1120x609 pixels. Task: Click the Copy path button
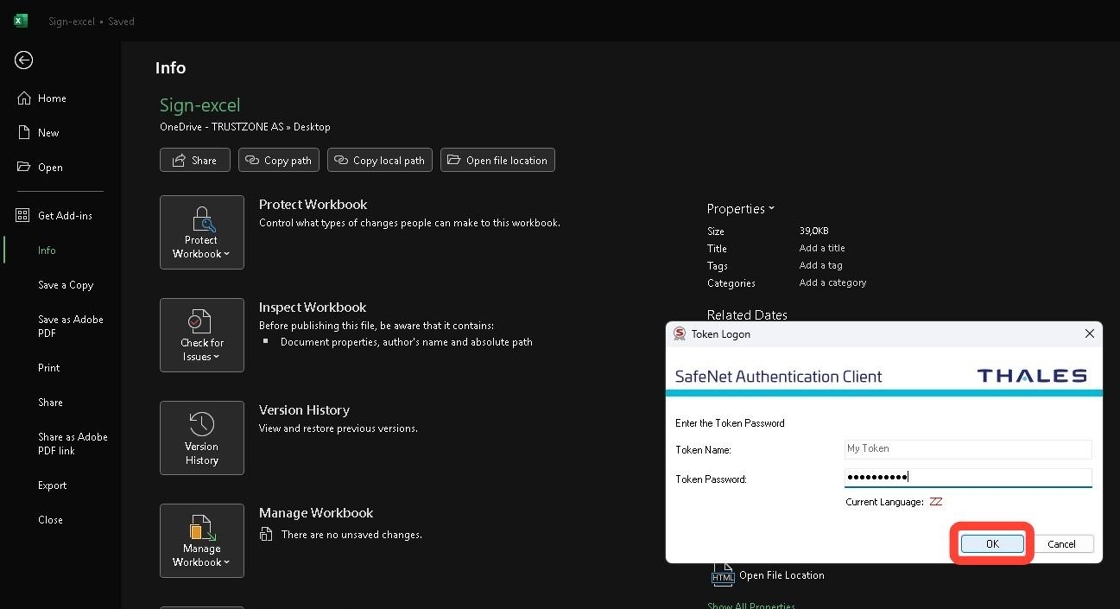click(x=279, y=160)
